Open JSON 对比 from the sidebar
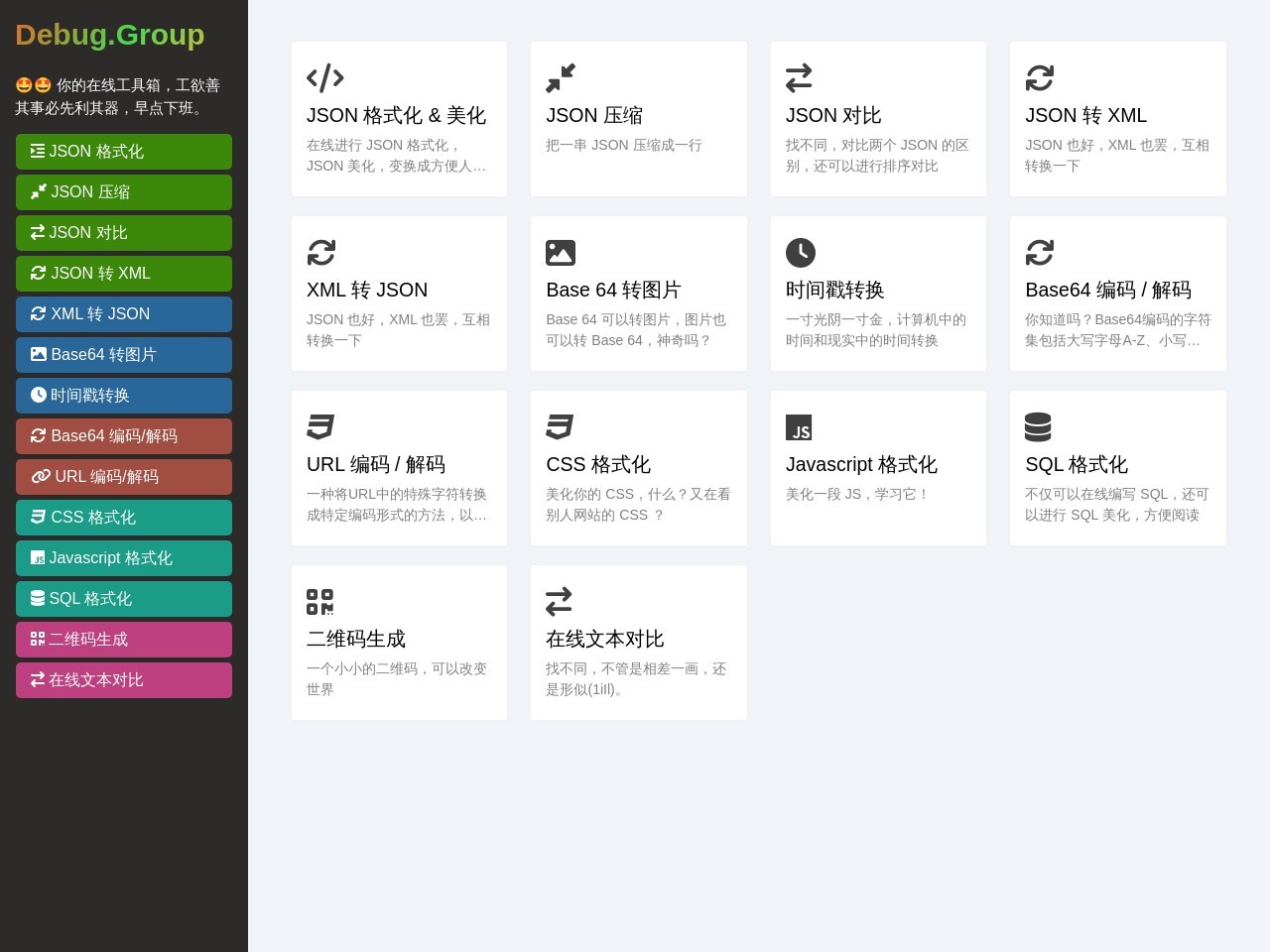Screen dimensions: 1270x952 [124, 233]
